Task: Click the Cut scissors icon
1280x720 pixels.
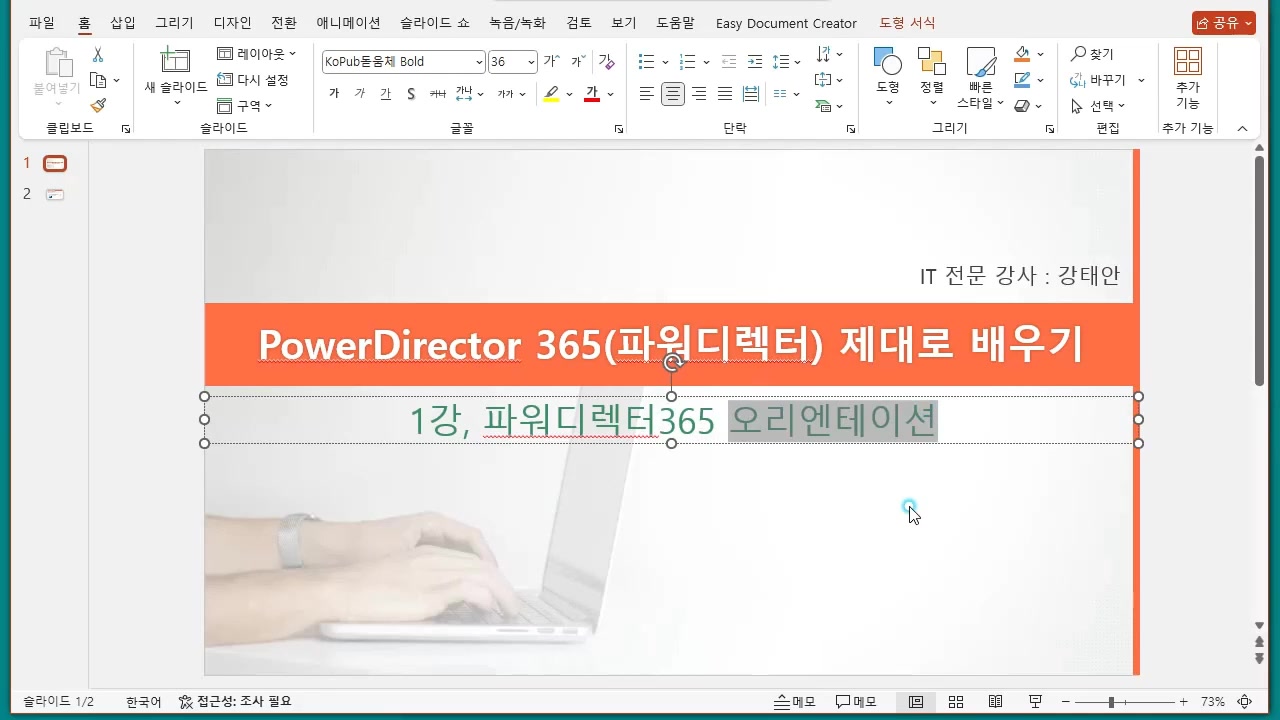Action: pyautogui.click(x=98, y=55)
